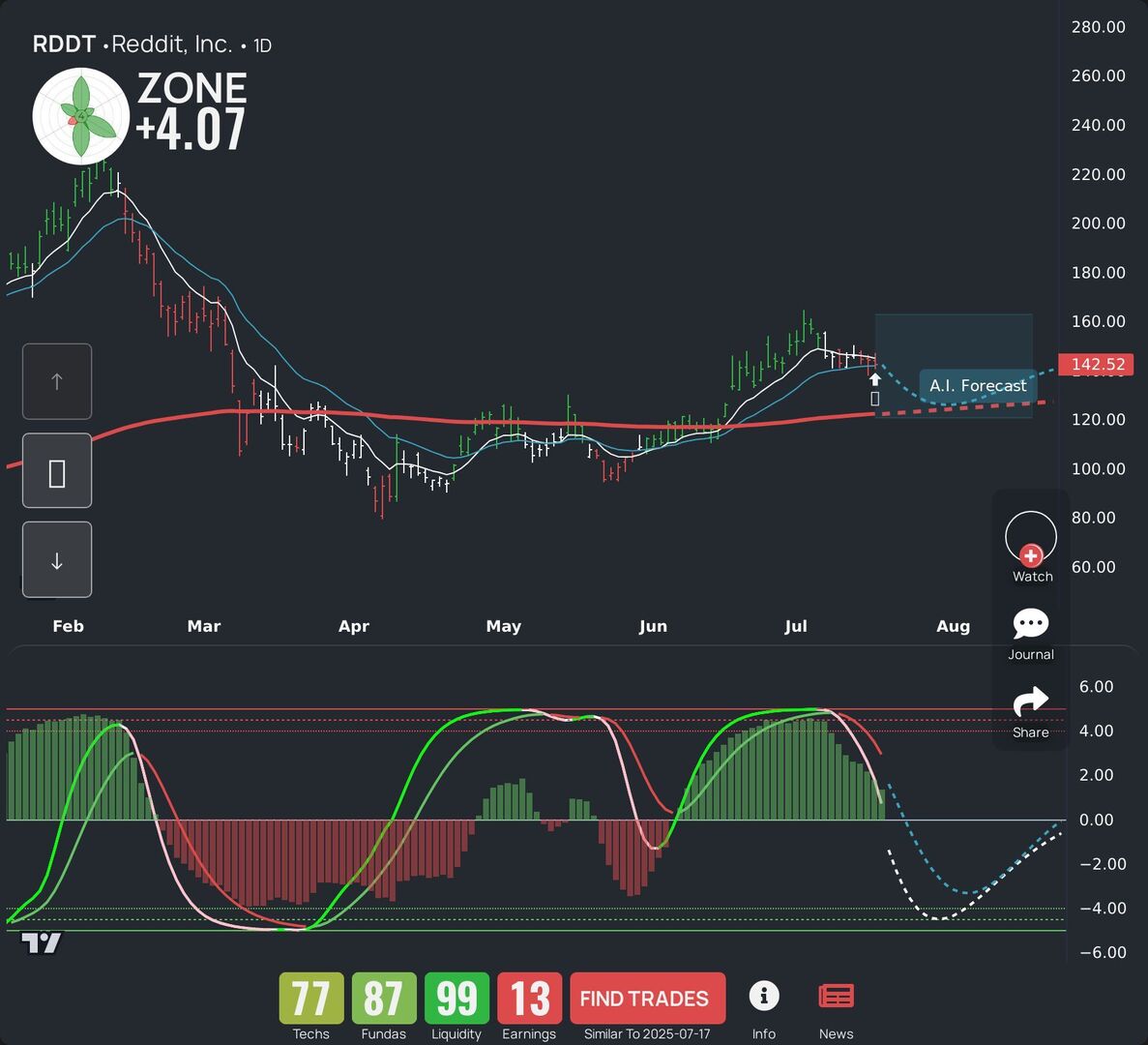
Task: Click the Similar To 2025-07-17 text
Action: (647, 1034)
